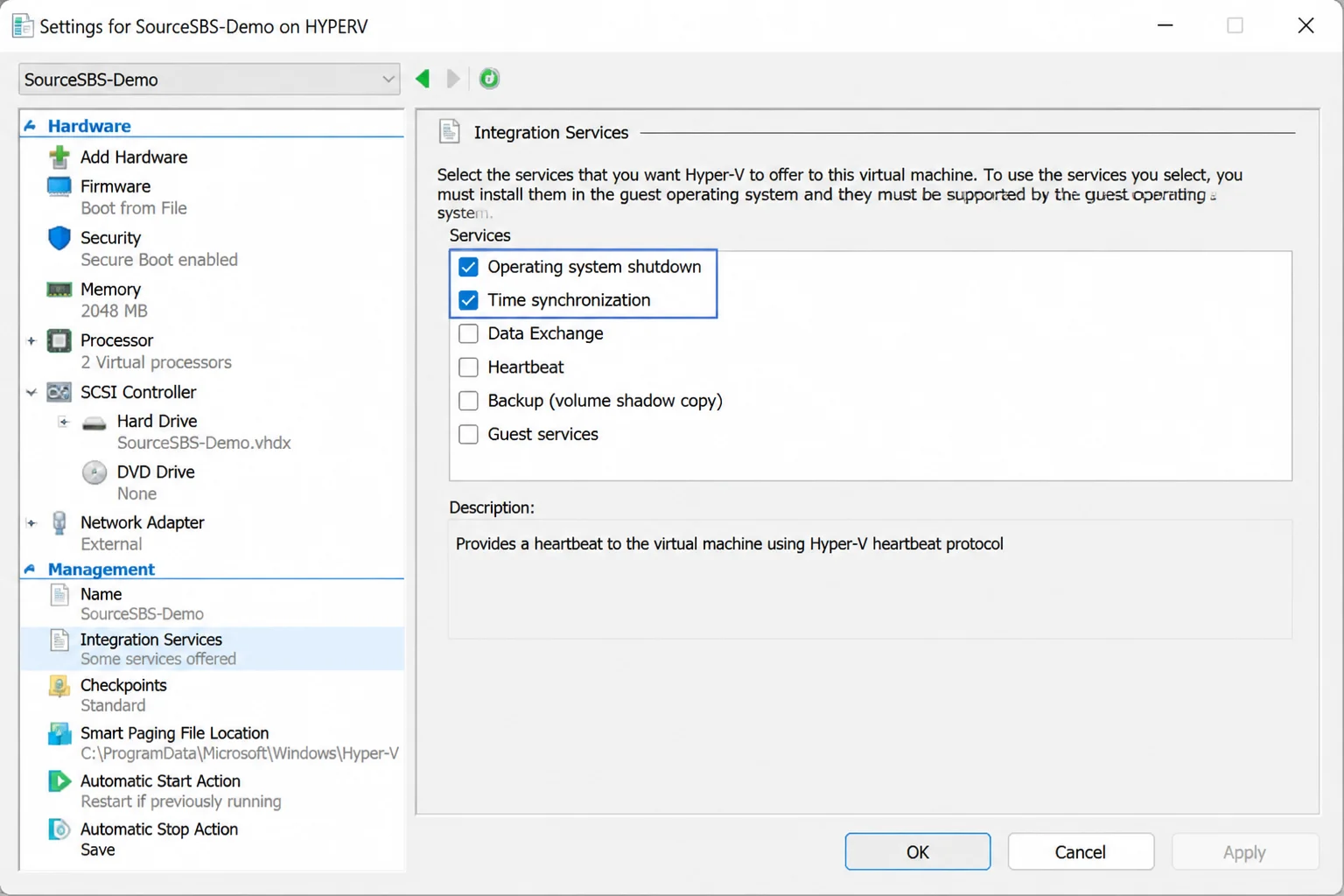This screenshot has height=896, width=1344.
Task: Open the Memory settings page
Action: click(x=110, y=290)
